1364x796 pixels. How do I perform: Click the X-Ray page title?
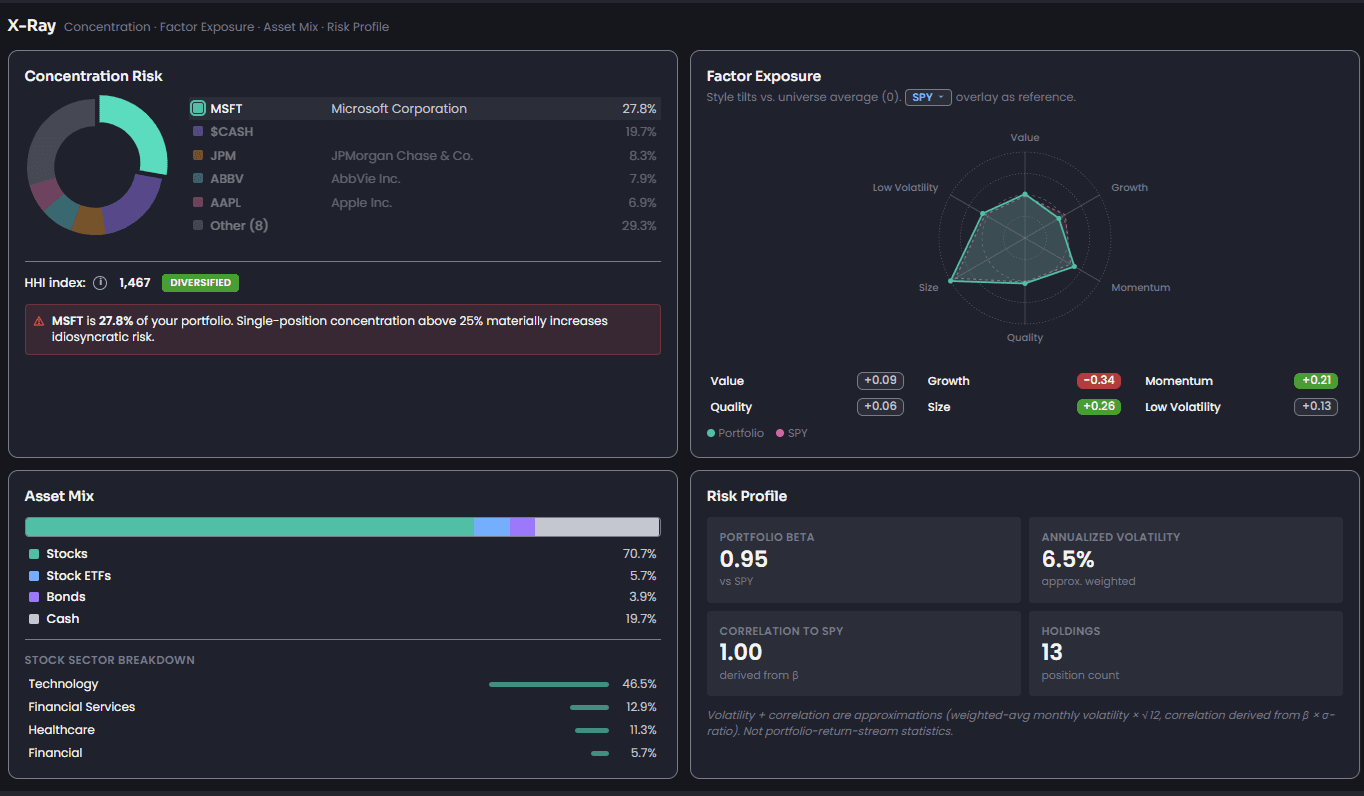tap(32, 26)
